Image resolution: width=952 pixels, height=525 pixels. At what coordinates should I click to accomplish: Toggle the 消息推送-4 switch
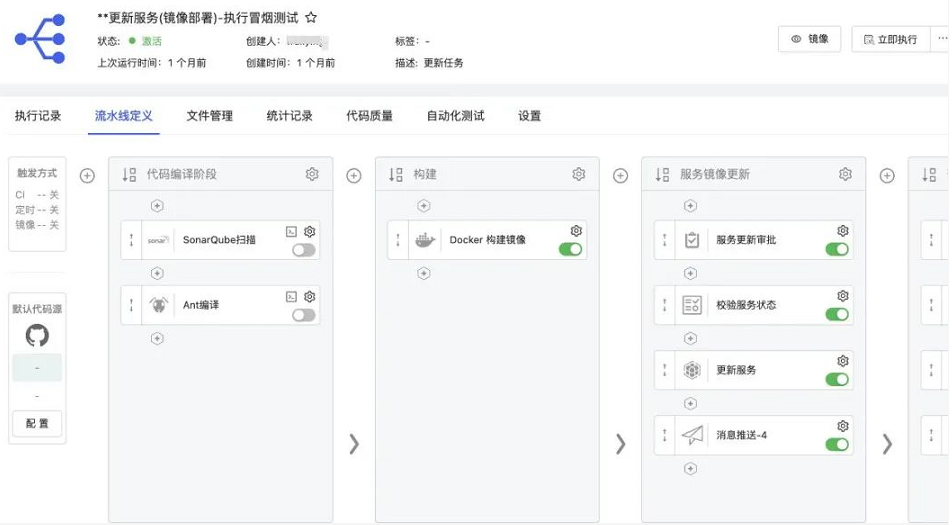[837, 445]
